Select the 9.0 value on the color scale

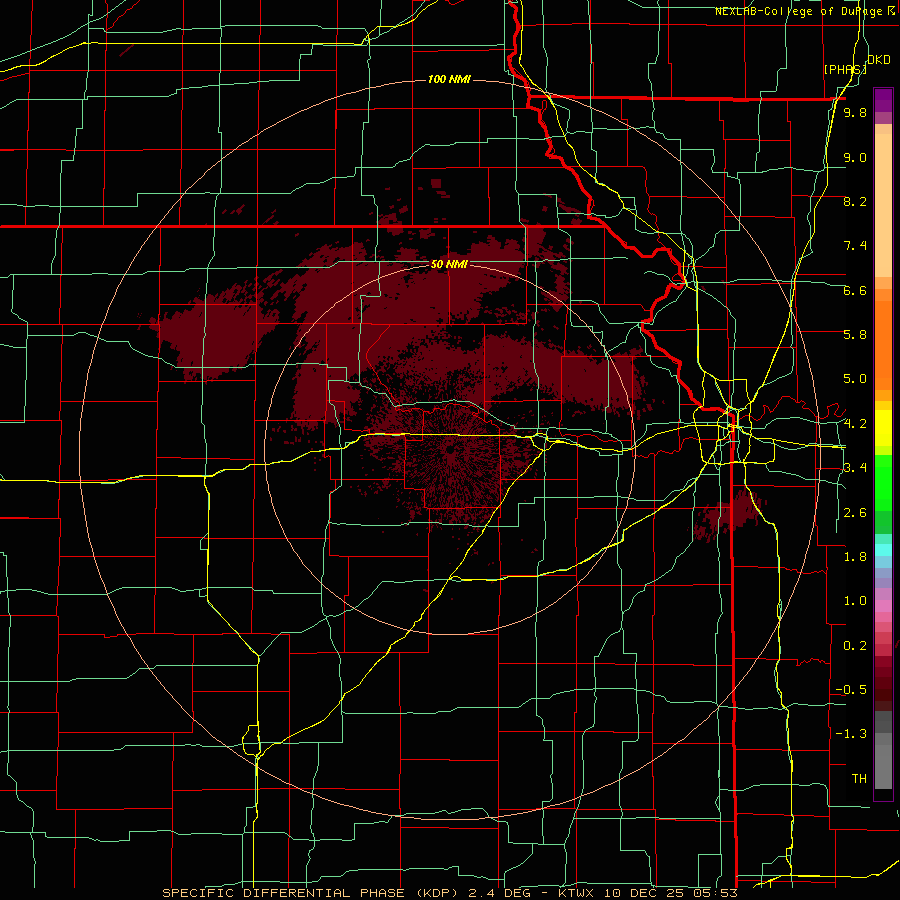[855, 157]
